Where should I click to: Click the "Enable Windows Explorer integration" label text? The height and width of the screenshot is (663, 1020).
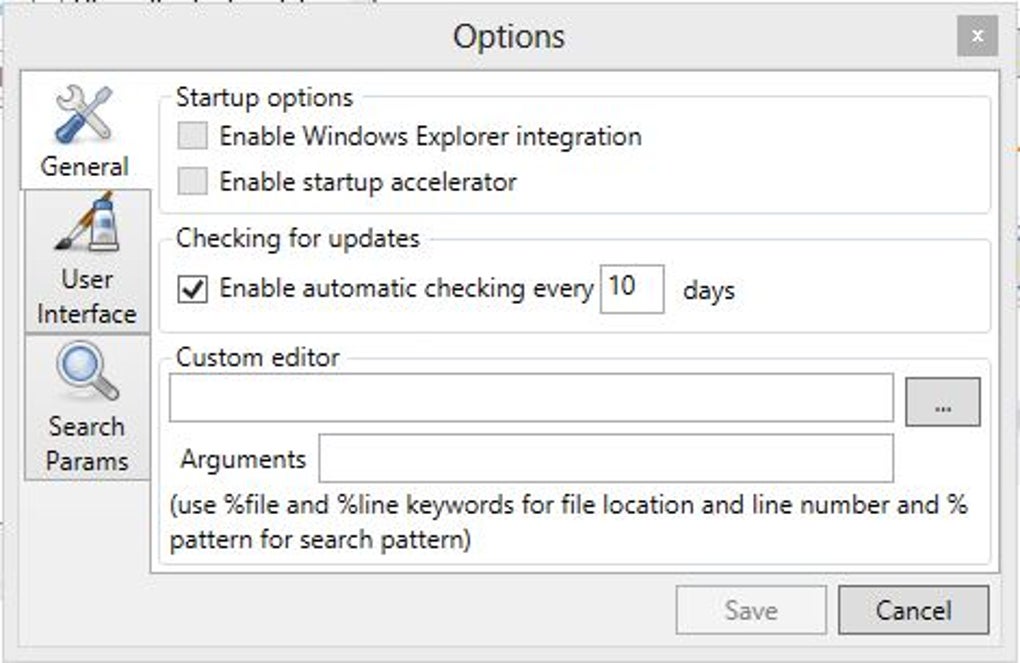pyautogui.click(x=430, y=136)
